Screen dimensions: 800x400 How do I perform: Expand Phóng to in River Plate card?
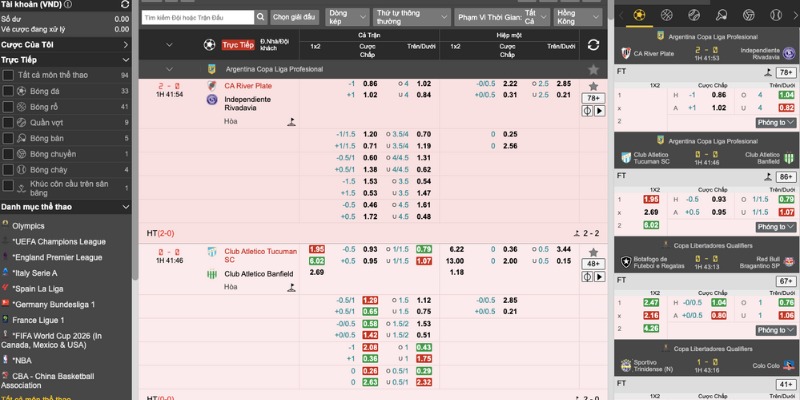tap(776, 123)
